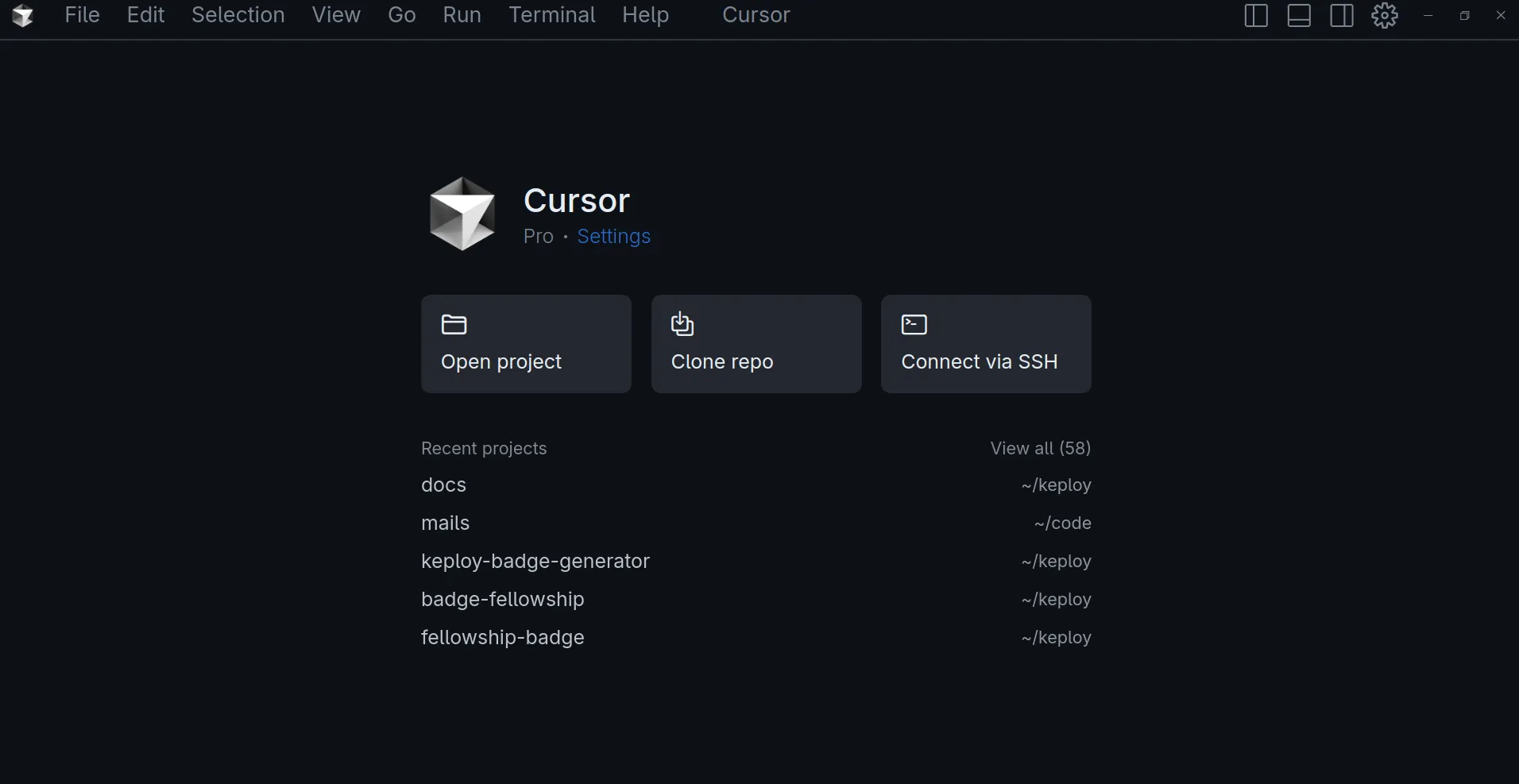Open the View menu
This screenshot has height=784, width=1519.
point(336,15)
